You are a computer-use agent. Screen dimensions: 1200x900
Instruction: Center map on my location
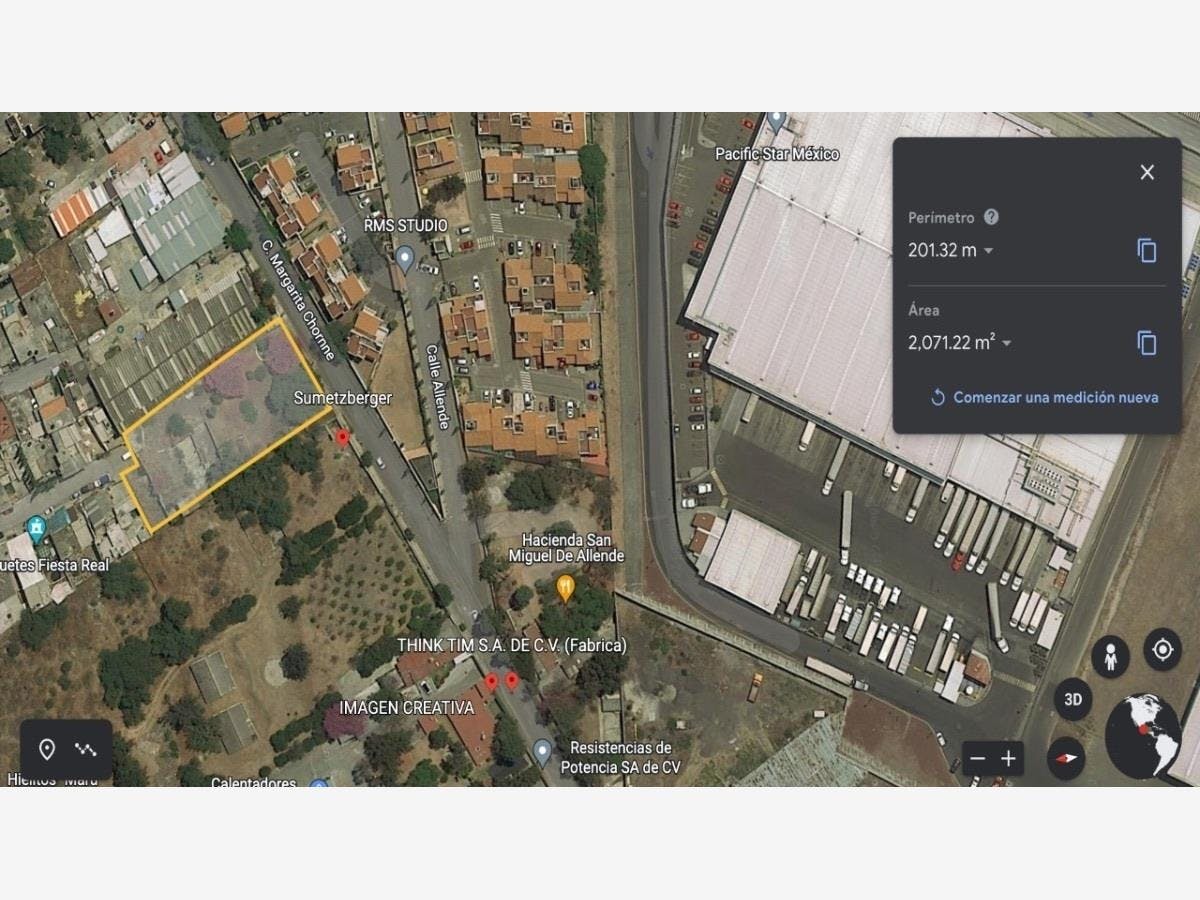click(x=1162, y=650)
